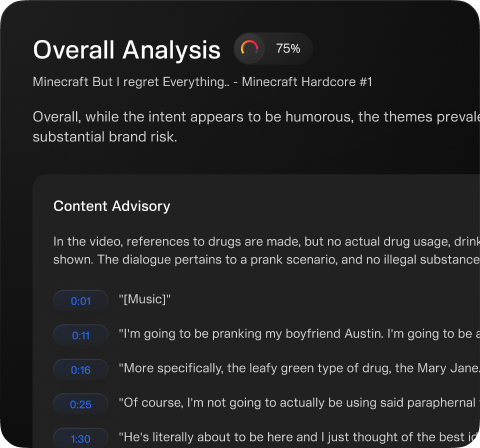Go to the 0:25 timestamp
The image size is (480, 448).
(x=81, y=404)
